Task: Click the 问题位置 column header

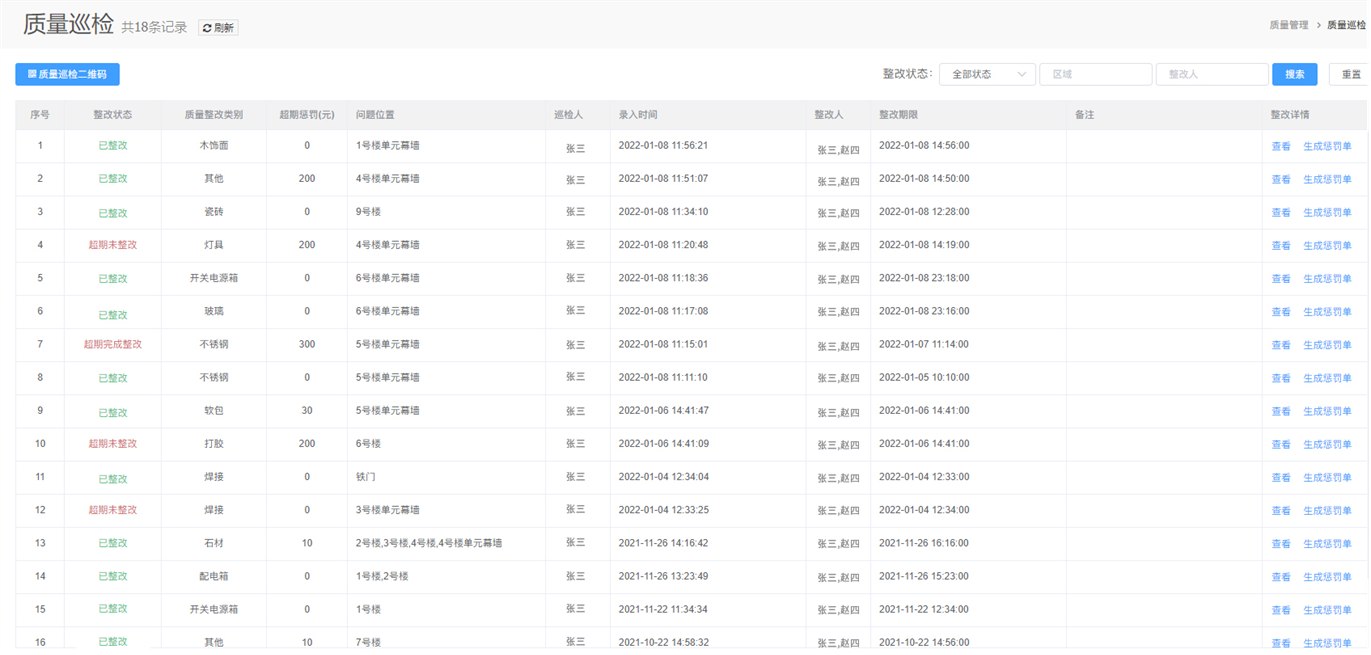Action: pos(375,115)
